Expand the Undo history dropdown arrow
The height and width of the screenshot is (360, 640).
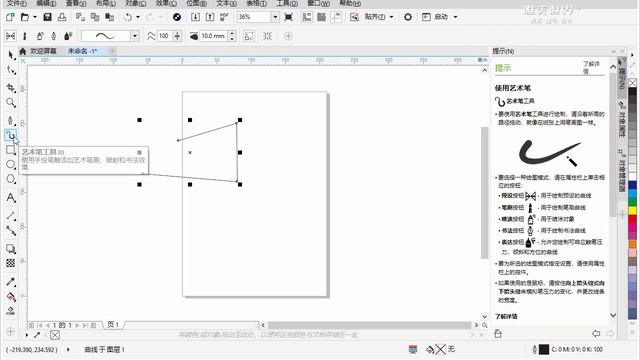pyautogui.click(x=138, y=17)
